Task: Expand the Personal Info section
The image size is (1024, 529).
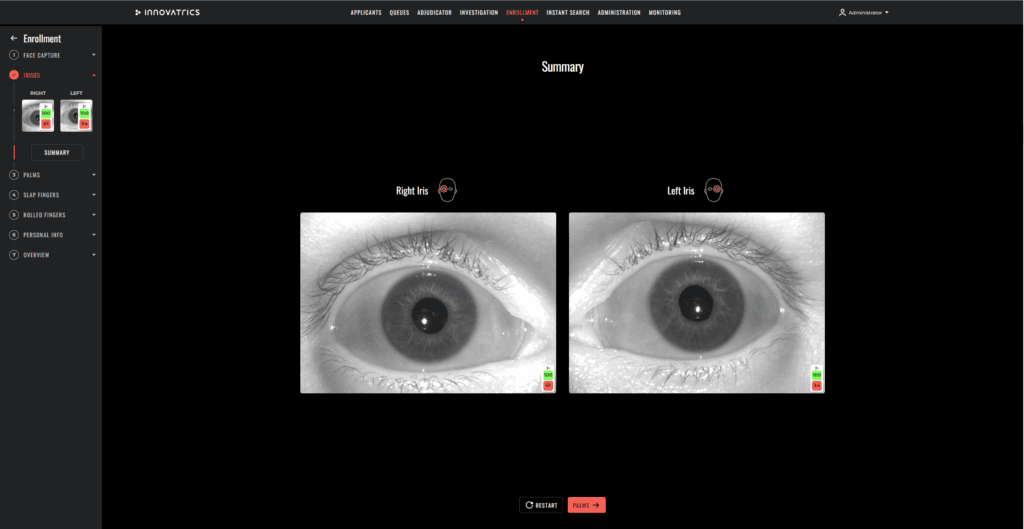Action: [x=94, y=234]
